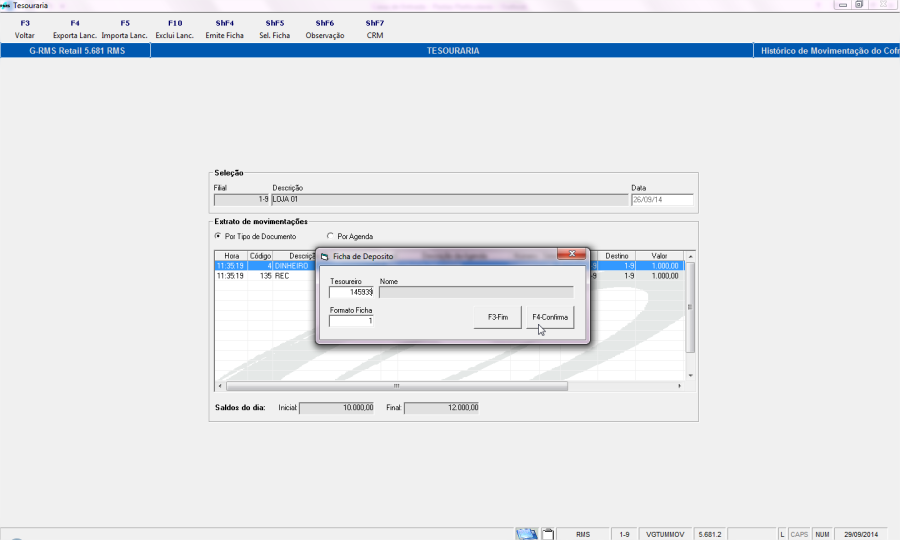Click F5 Importa Lanc. toolbar button
900x540 pixels.
click(125, 29)
